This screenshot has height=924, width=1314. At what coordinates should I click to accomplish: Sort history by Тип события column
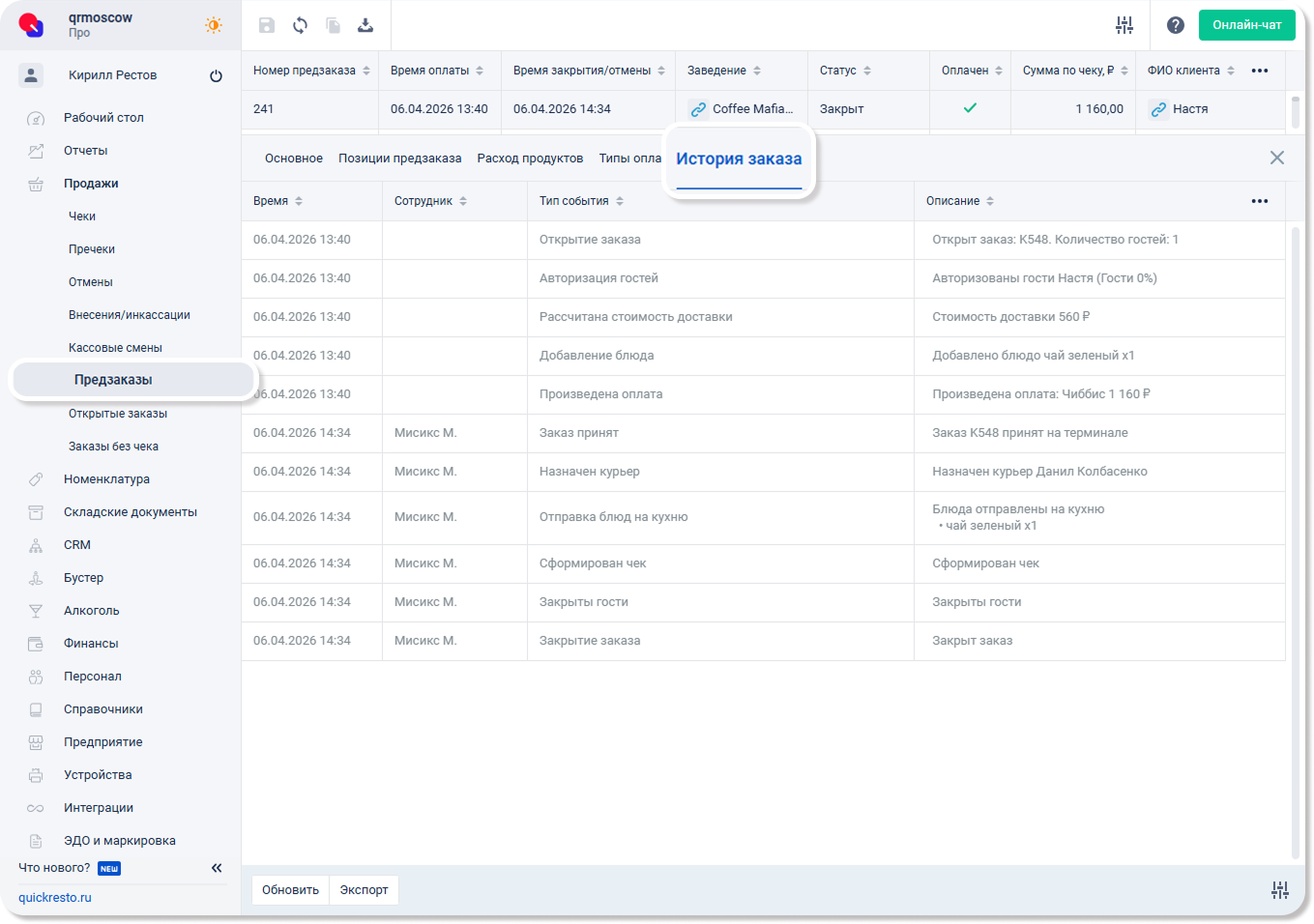(620, 201)
